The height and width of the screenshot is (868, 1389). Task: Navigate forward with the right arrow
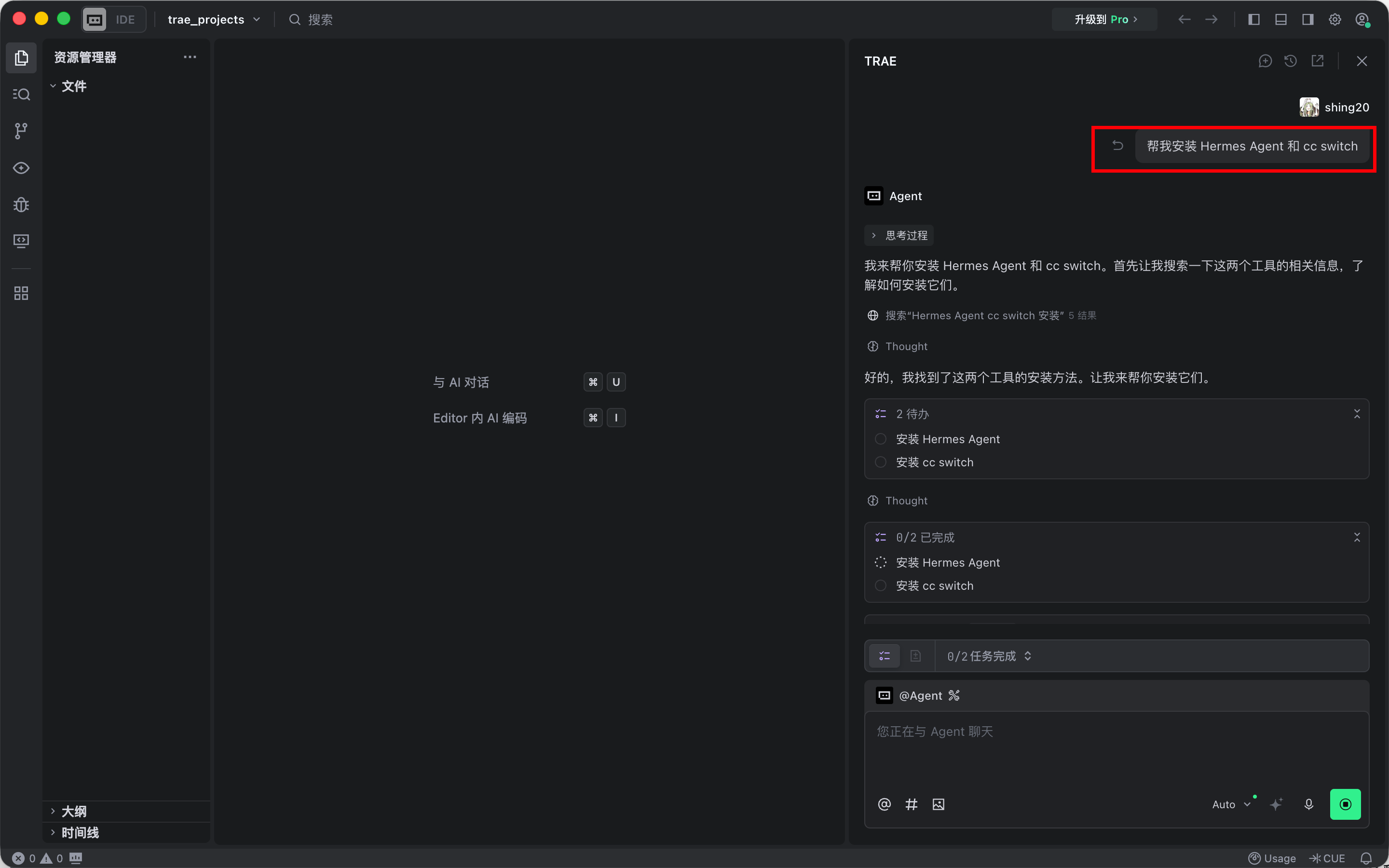(x=1212, y=19)
